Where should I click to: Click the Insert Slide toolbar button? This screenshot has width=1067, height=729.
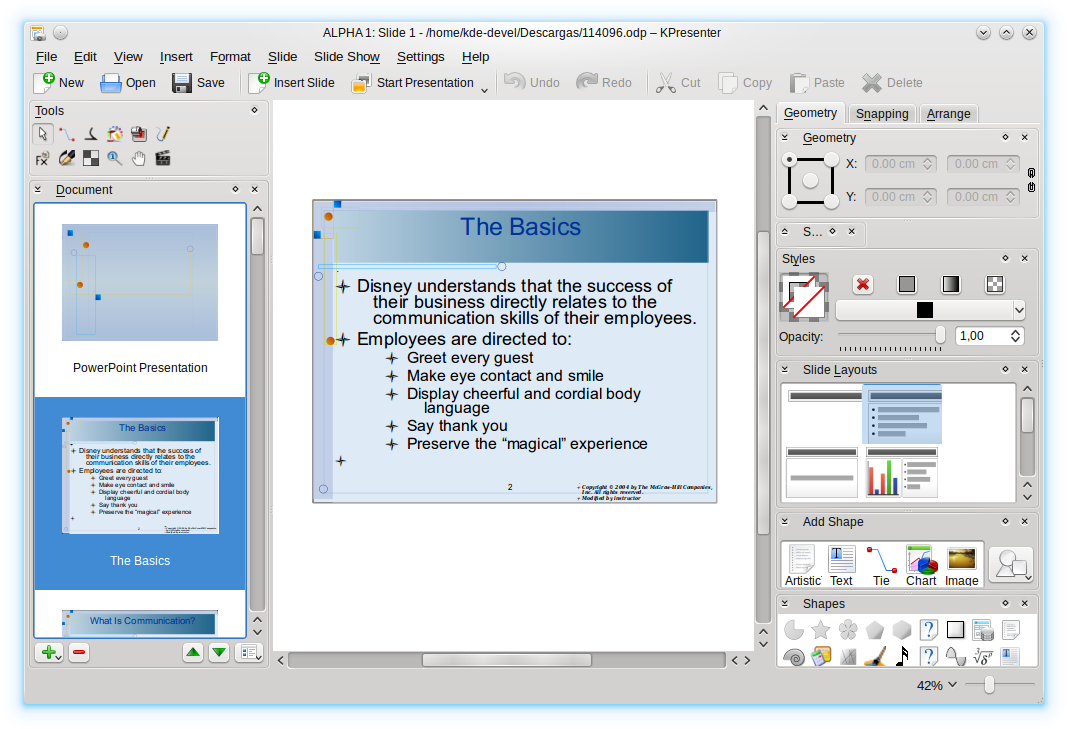(x=291, y=83)
